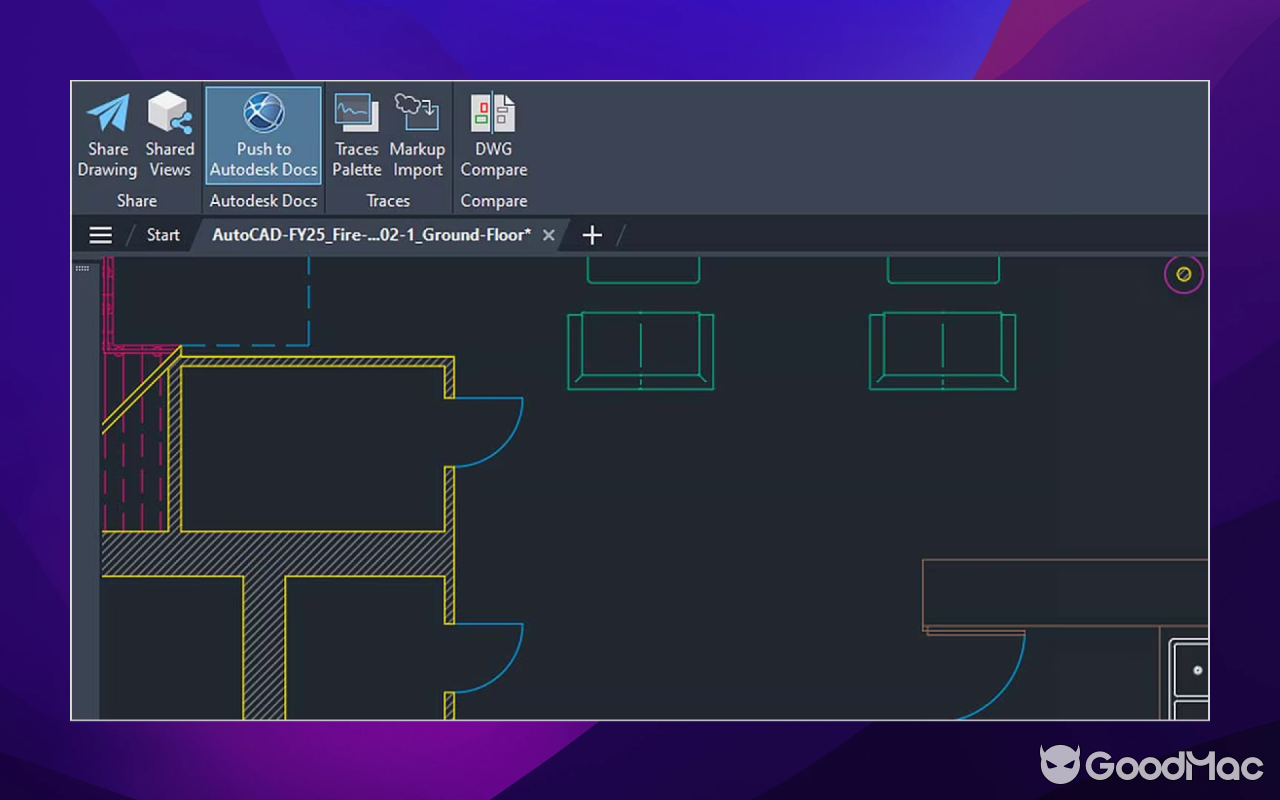The image size is (1280, 800).
Task: Launch Markup Import
Action: click(417, 135)
